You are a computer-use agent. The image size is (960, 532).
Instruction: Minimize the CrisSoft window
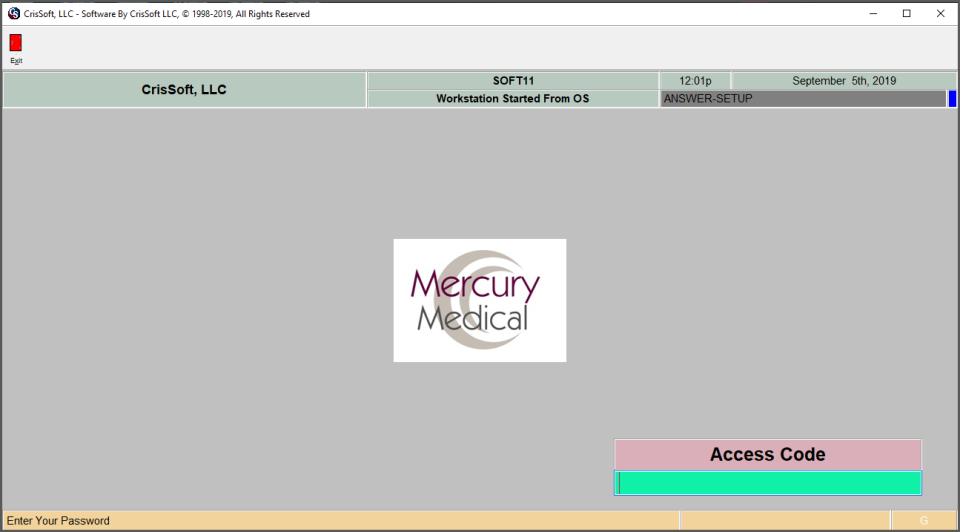(873, 13)
